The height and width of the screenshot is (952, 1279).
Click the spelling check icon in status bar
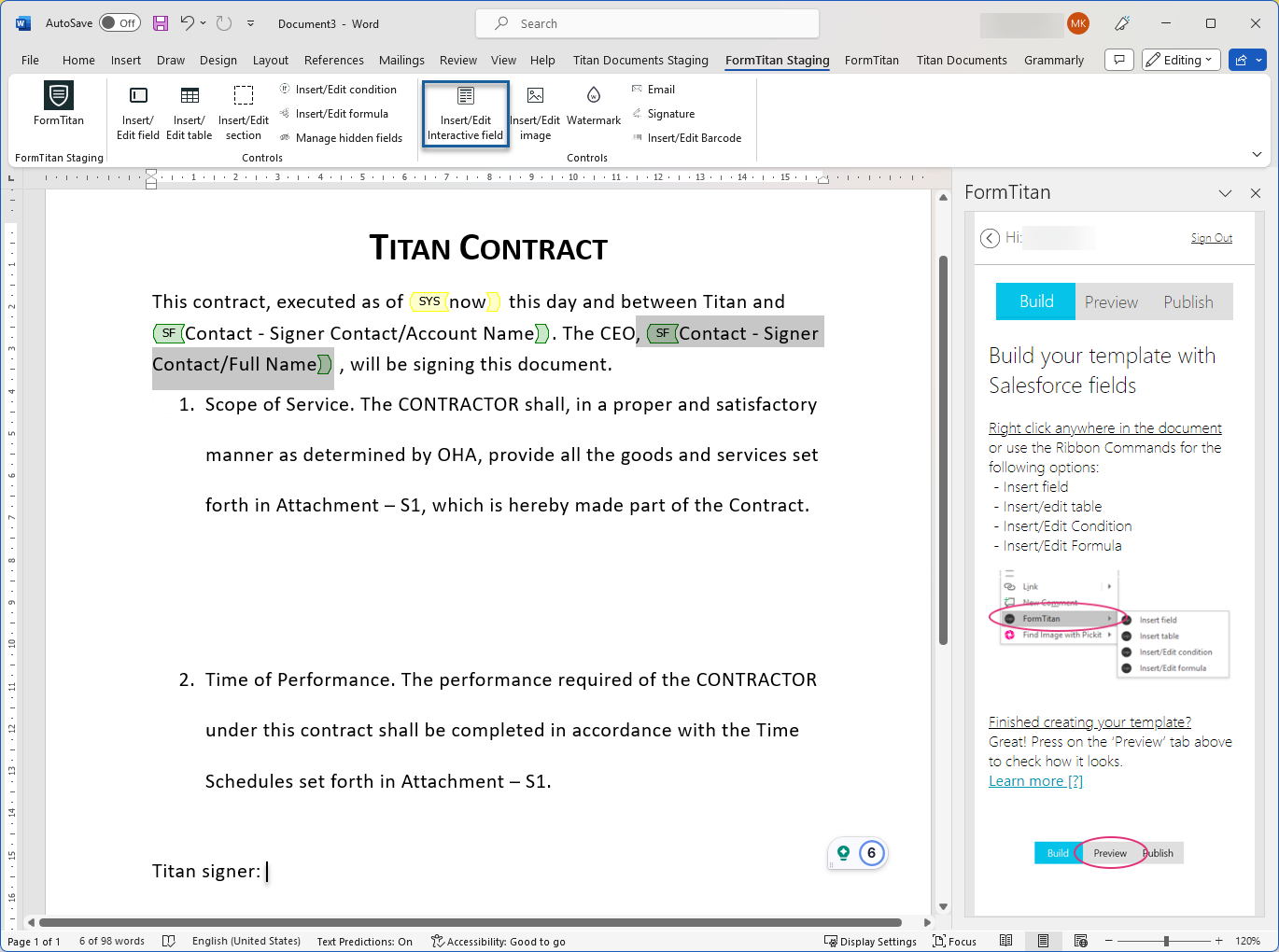[x=169, y=941]
